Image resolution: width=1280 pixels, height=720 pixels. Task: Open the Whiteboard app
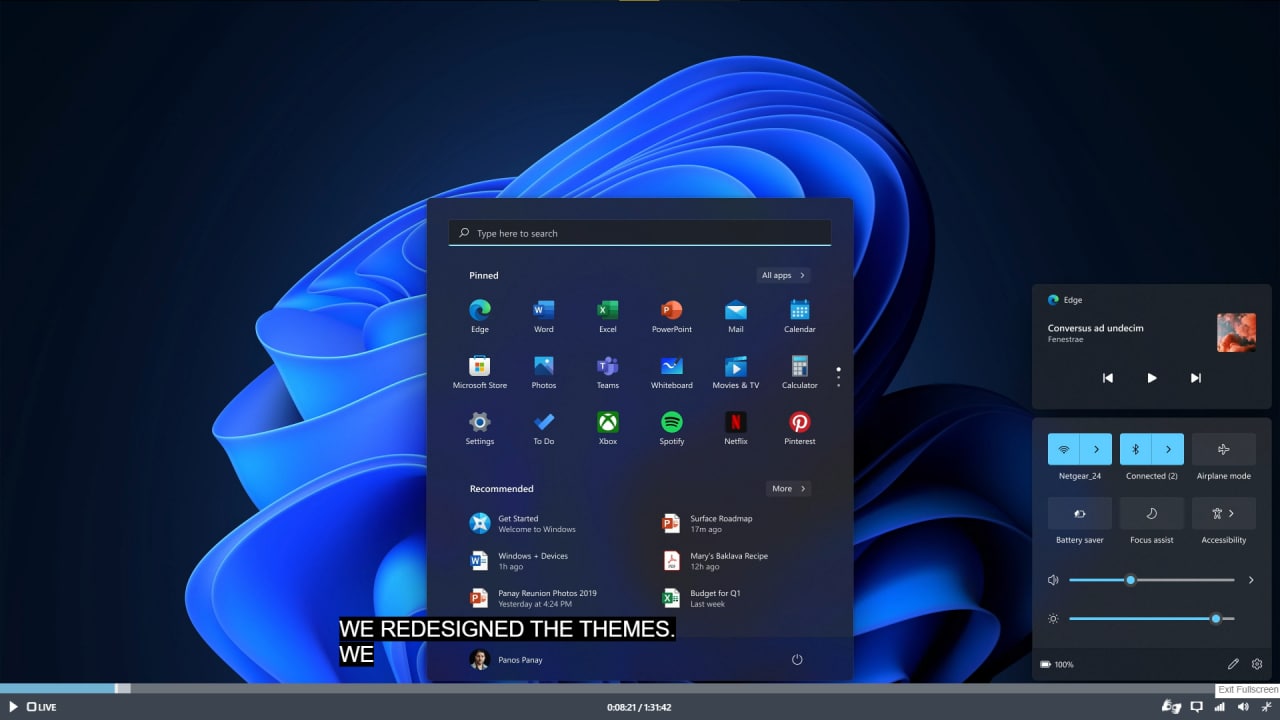[x=672, y=372]
